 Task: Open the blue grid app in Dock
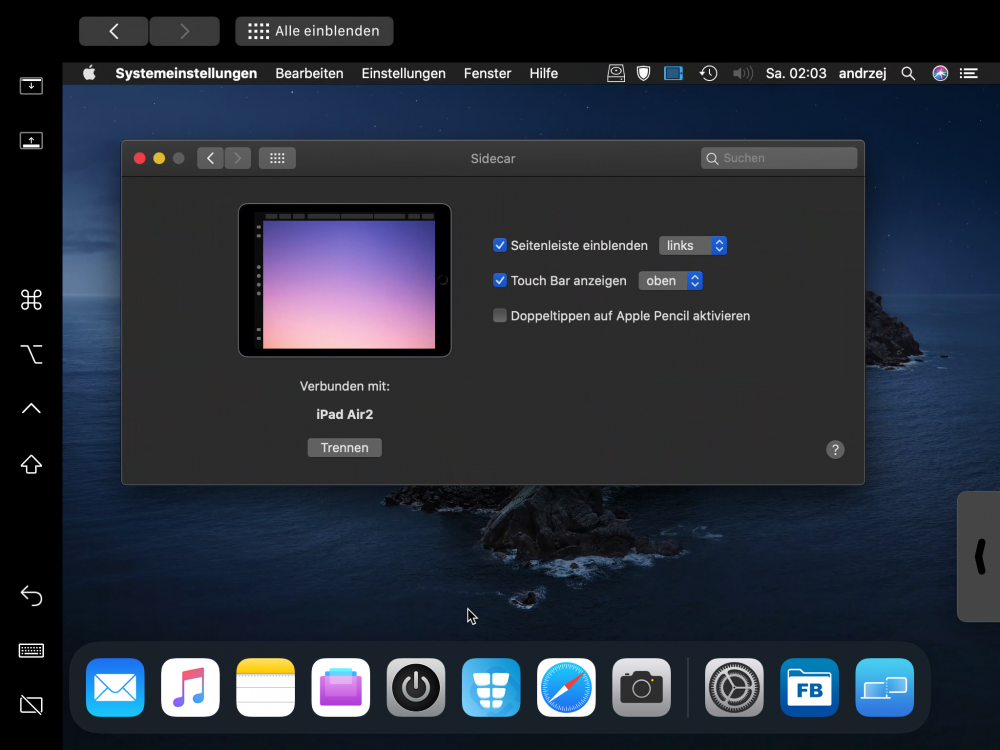point(491,688)
